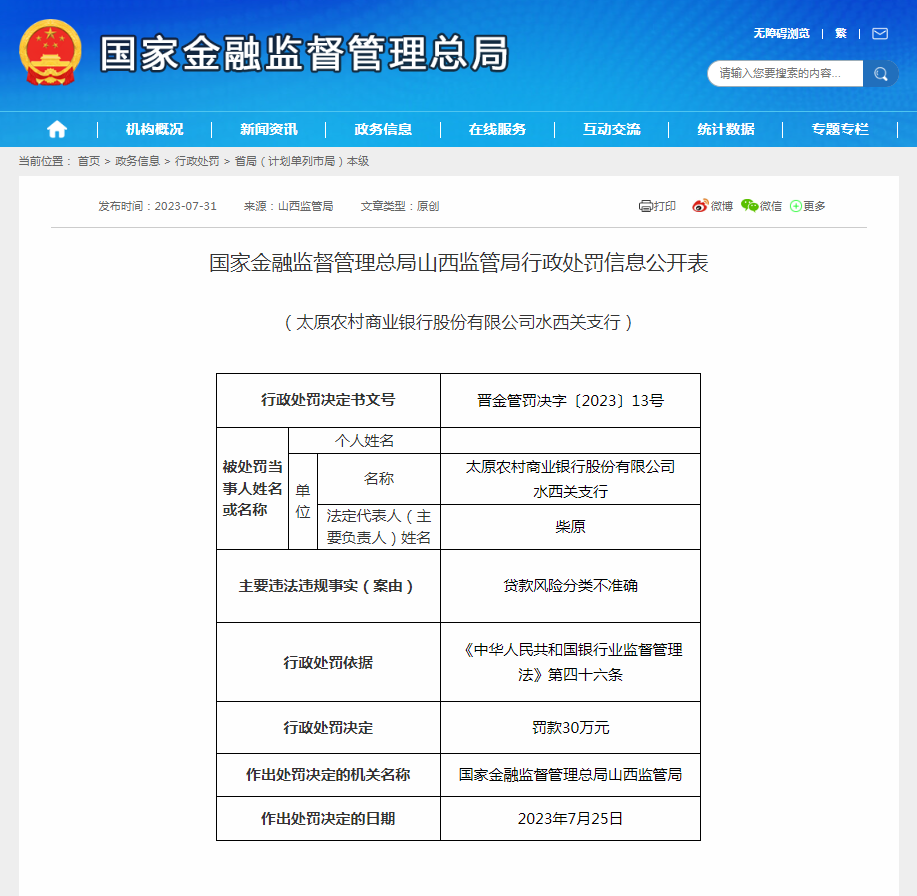
Task: Click the subtitle 太原农村商业银行股份有限公司水西关支行
Action: [458, 322]
